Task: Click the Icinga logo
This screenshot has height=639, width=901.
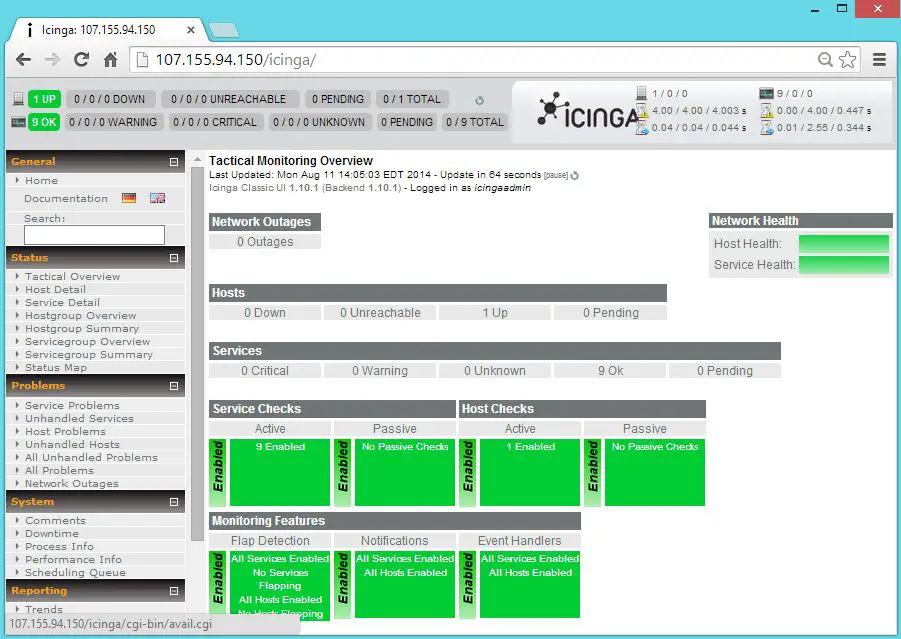Action: 589,111
